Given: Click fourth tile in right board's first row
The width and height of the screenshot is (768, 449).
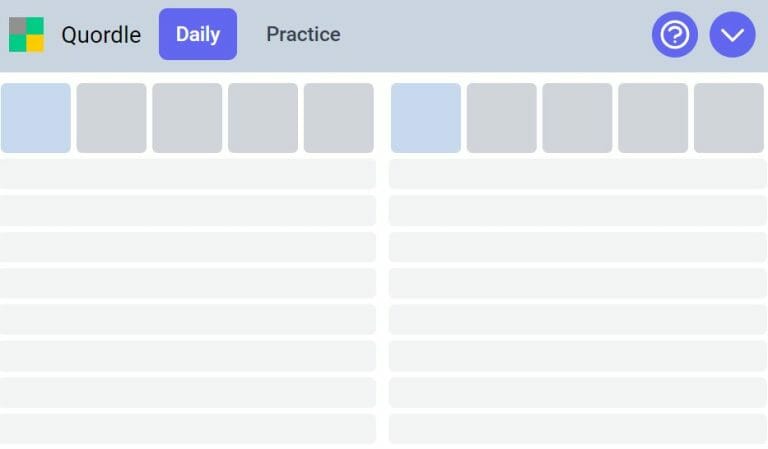Looking at the screenshot, I should pyautogui.click(x=653, y=118).
